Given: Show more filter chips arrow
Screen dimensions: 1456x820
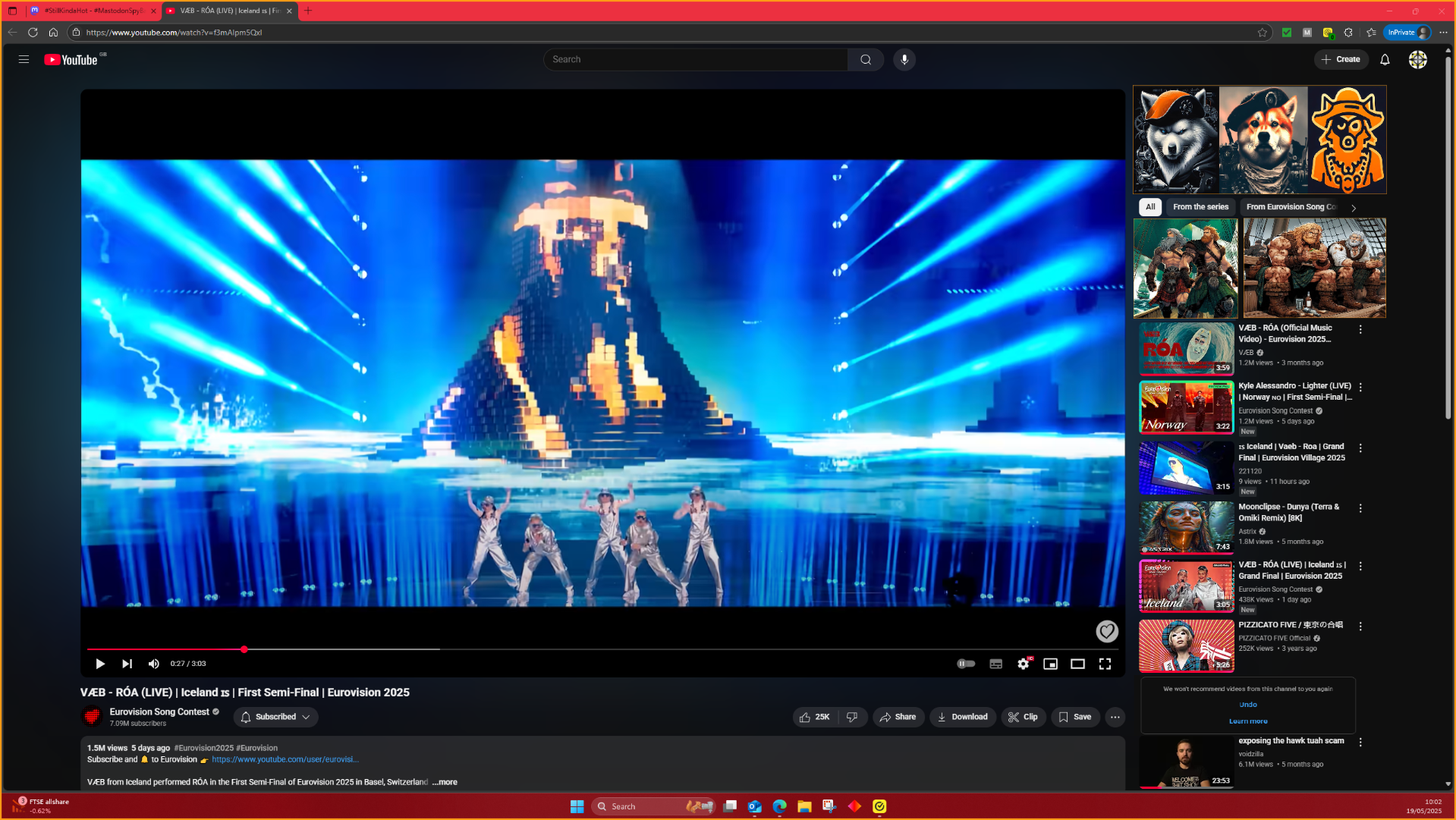Looking at the screenshot, I should 1354,208.
